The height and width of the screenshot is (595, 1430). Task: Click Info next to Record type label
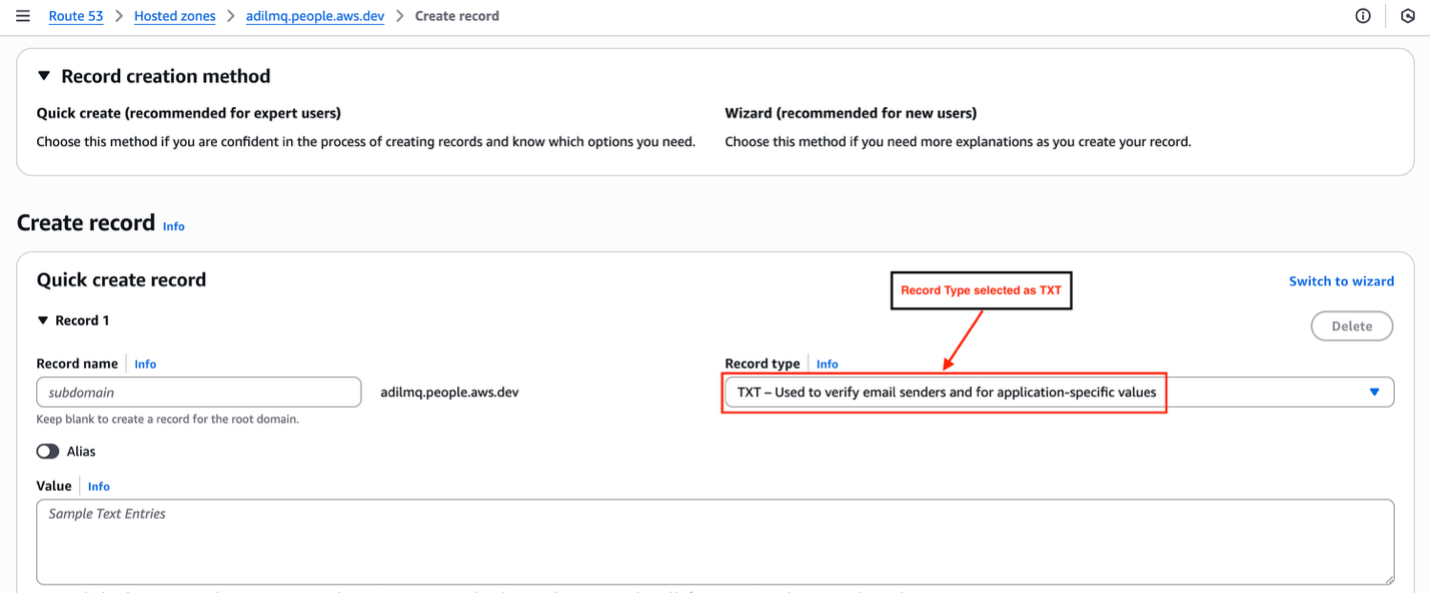[x=827, y=363]
